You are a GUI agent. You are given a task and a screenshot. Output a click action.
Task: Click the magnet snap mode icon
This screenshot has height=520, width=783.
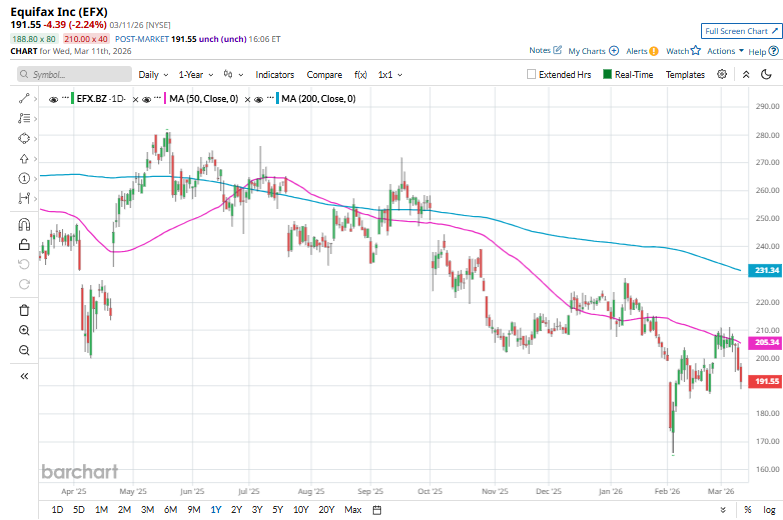click(x=24, y=224)
